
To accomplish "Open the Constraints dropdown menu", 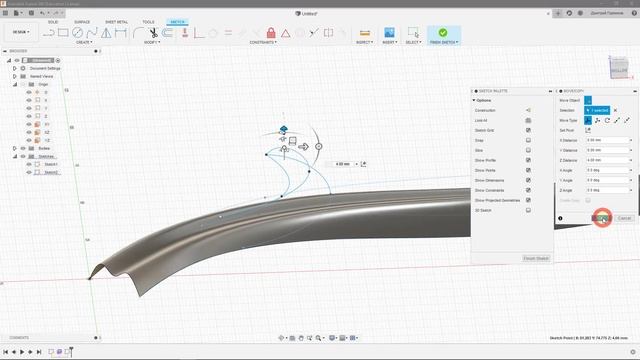I will click(263, 42).
